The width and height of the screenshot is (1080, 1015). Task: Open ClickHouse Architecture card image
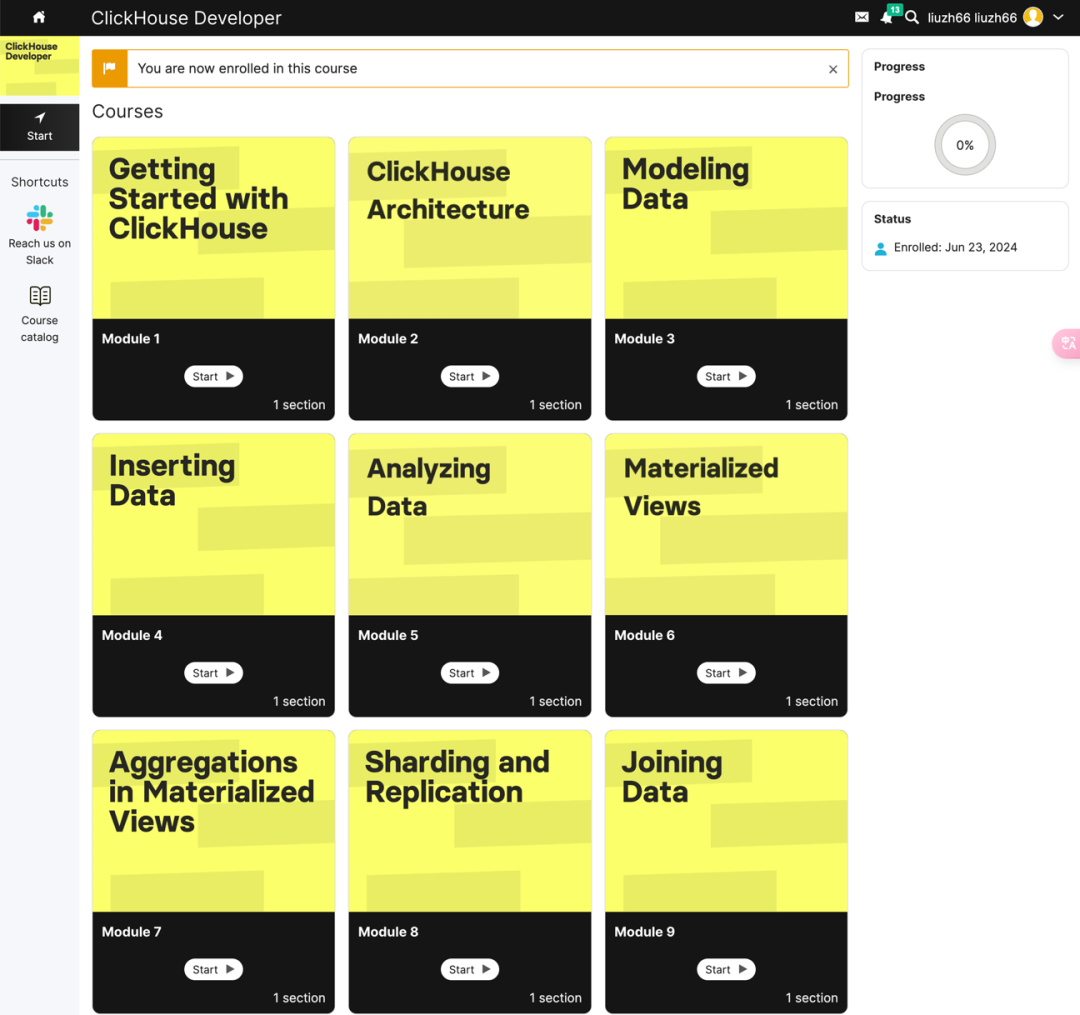470,228
